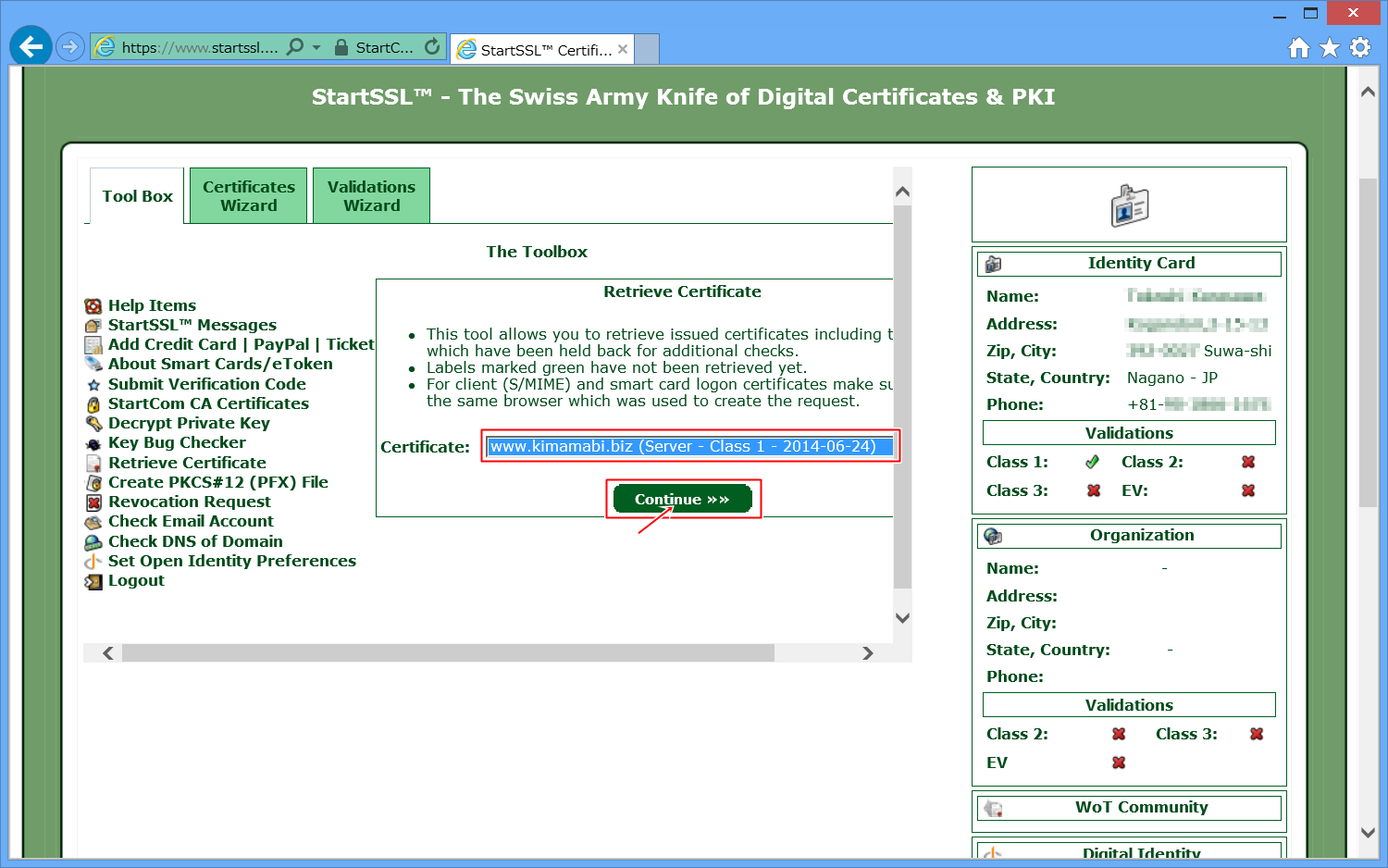Click the favorites star icon

1330,47
